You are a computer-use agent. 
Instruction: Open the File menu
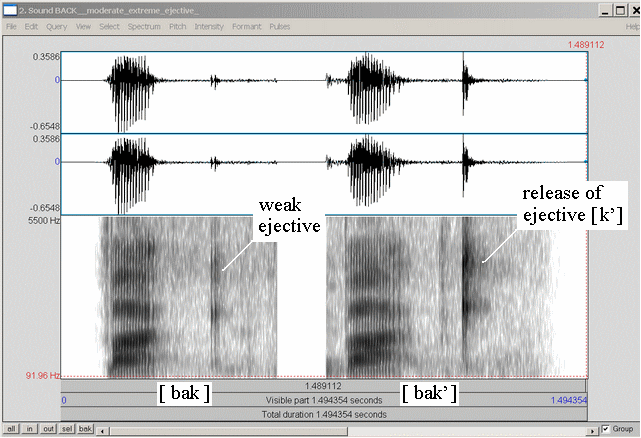pos(12,26)
